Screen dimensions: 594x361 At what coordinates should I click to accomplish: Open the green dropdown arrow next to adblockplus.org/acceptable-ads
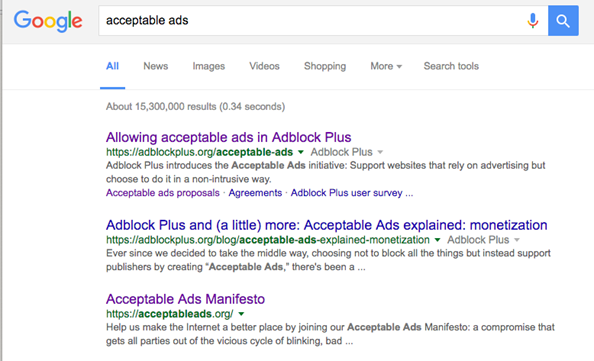point(301,152)
